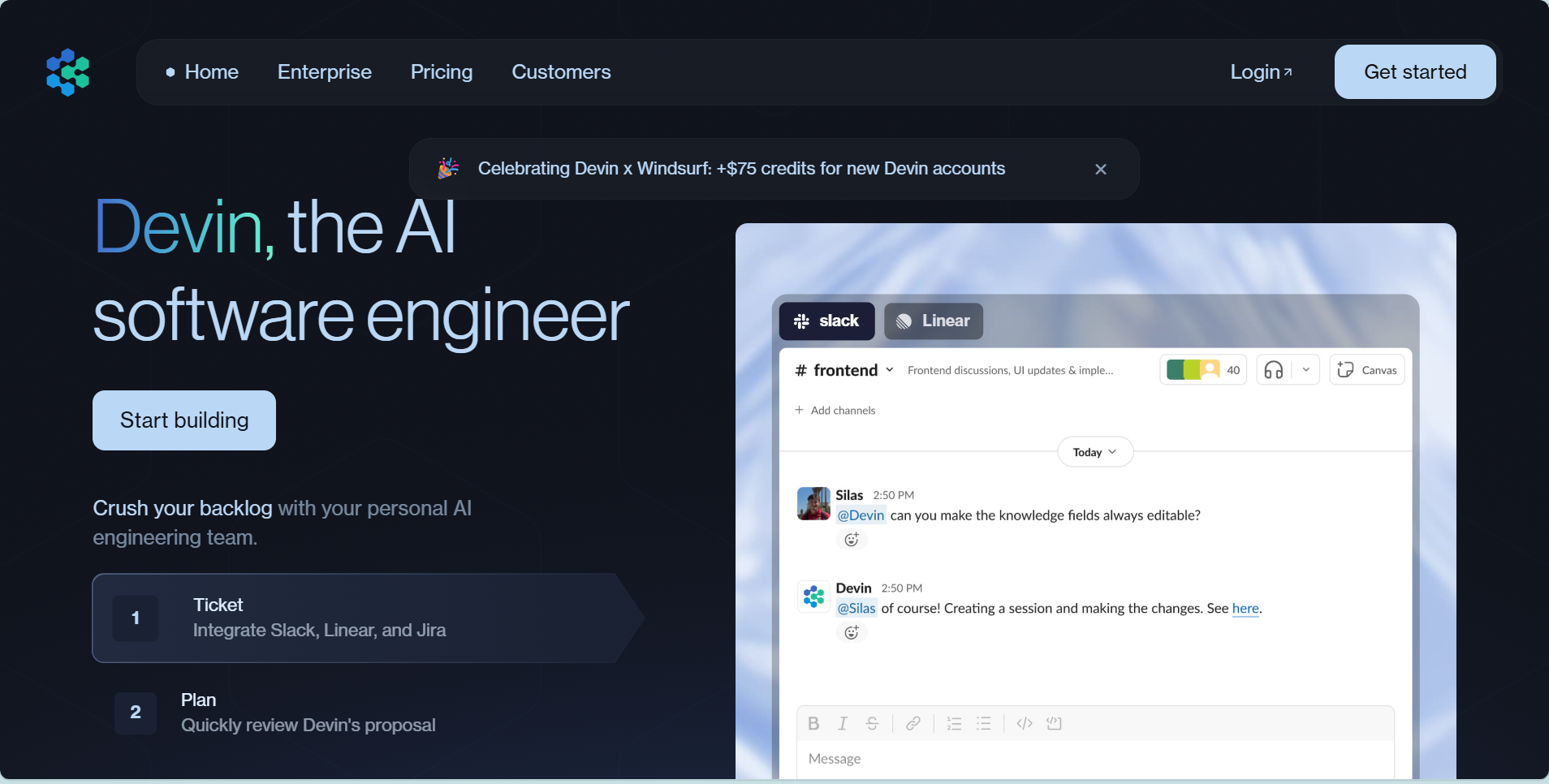
Task: Click the Message input field
Action: tap(1095, 760)
